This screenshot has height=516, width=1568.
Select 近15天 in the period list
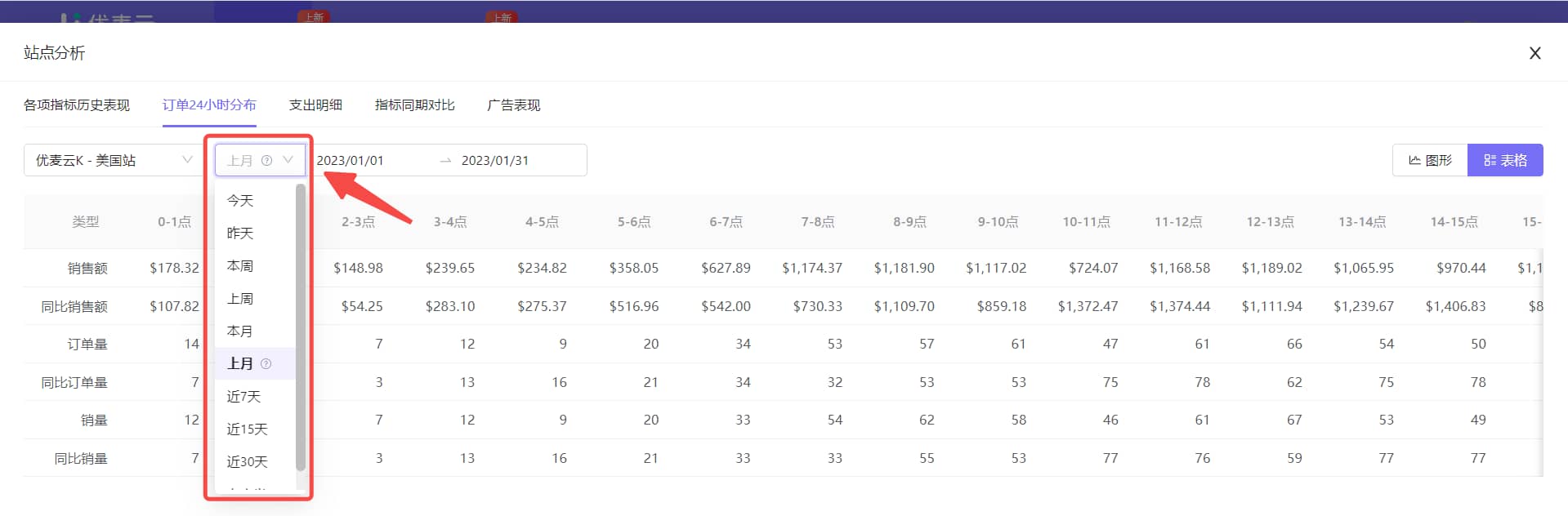click(255, 429)
